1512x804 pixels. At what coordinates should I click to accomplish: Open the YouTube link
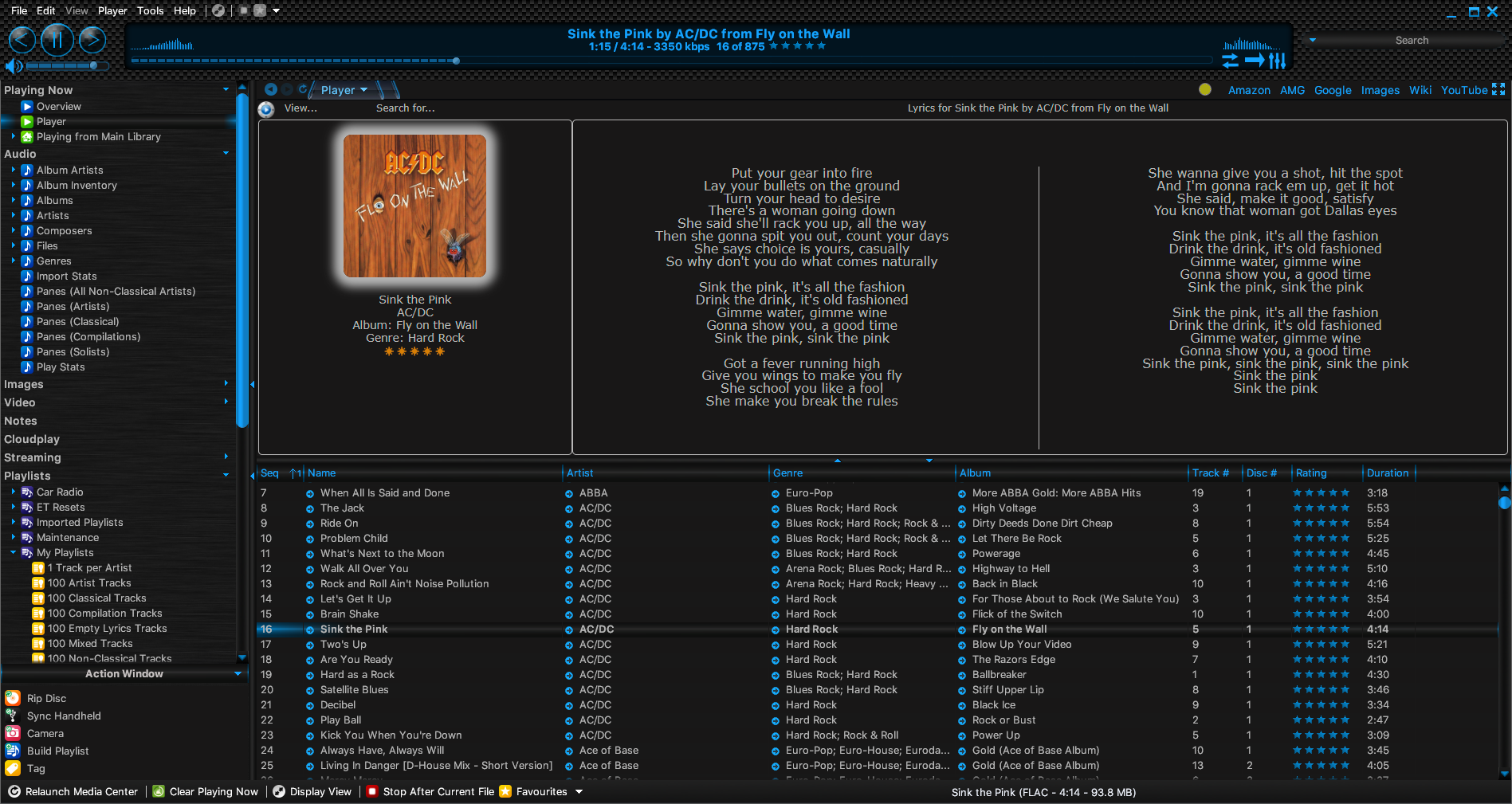[1463, 90]
